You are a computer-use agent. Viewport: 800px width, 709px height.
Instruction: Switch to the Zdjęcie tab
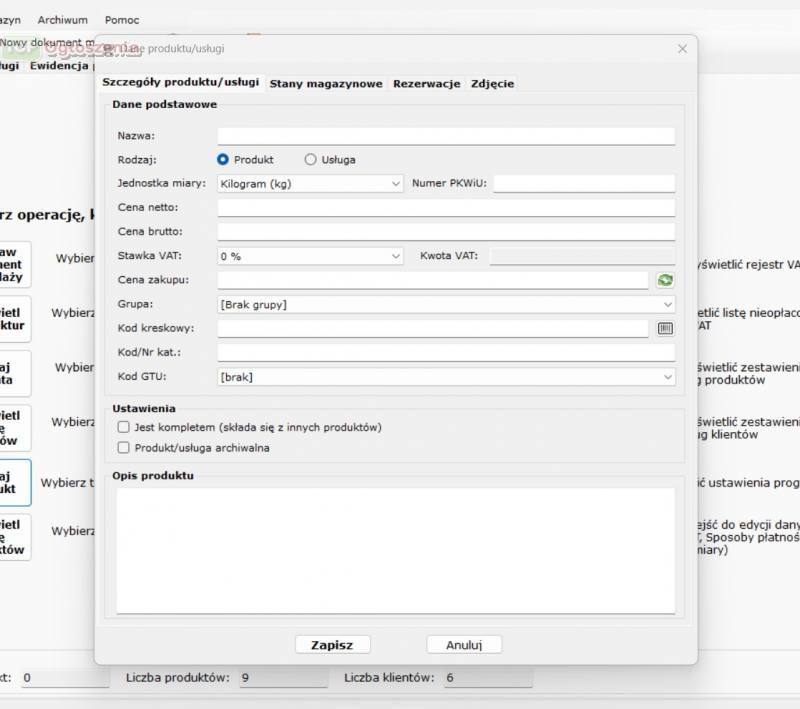[492, 84]
